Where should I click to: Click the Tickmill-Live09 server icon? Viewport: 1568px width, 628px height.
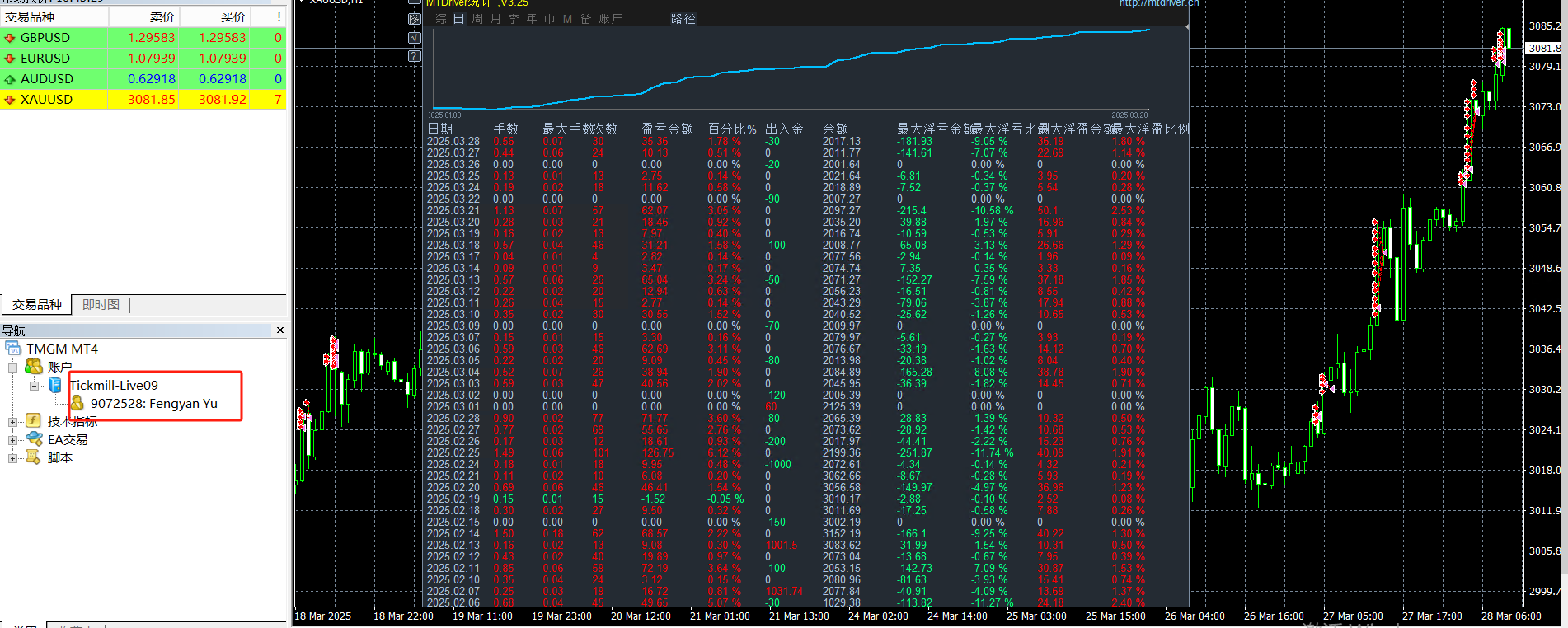coord(55,385)
